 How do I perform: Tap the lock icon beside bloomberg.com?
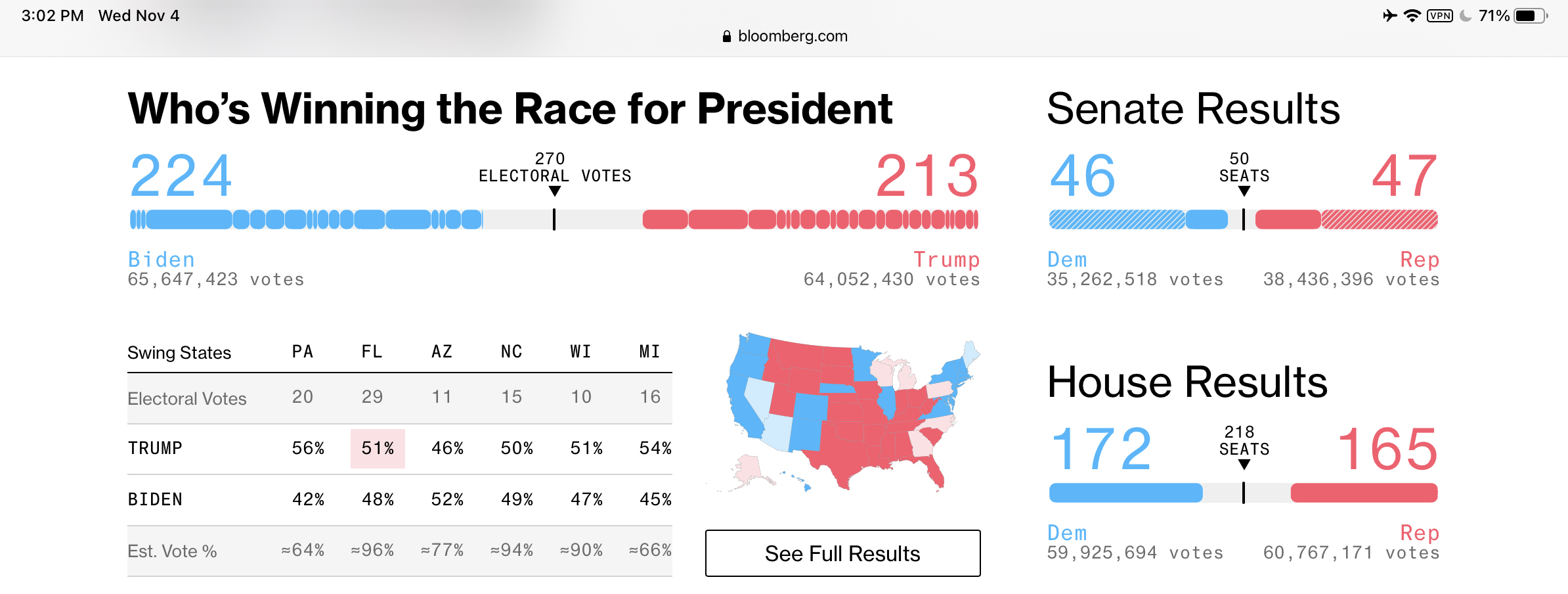pyautogui.click(x=726, y=37)
